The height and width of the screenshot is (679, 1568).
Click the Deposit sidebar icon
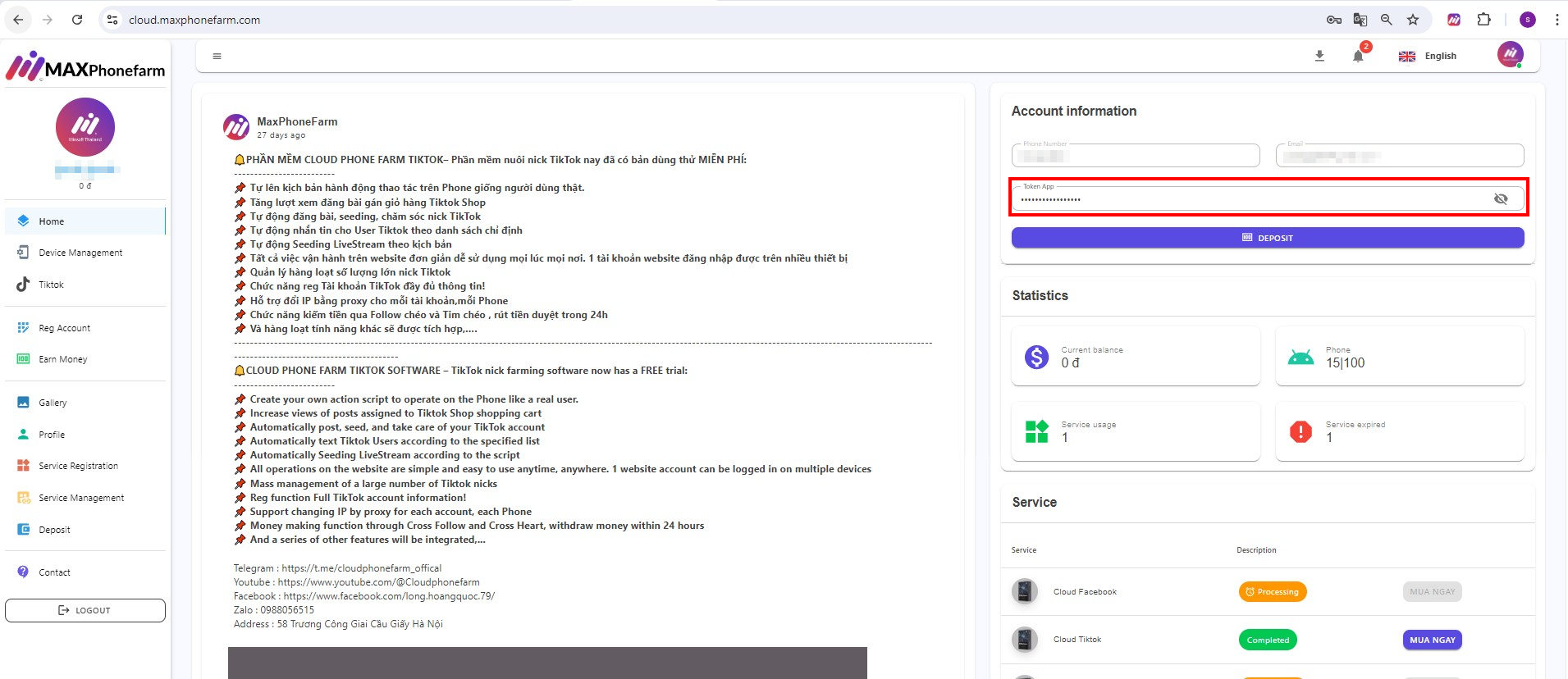pos(23,530)
